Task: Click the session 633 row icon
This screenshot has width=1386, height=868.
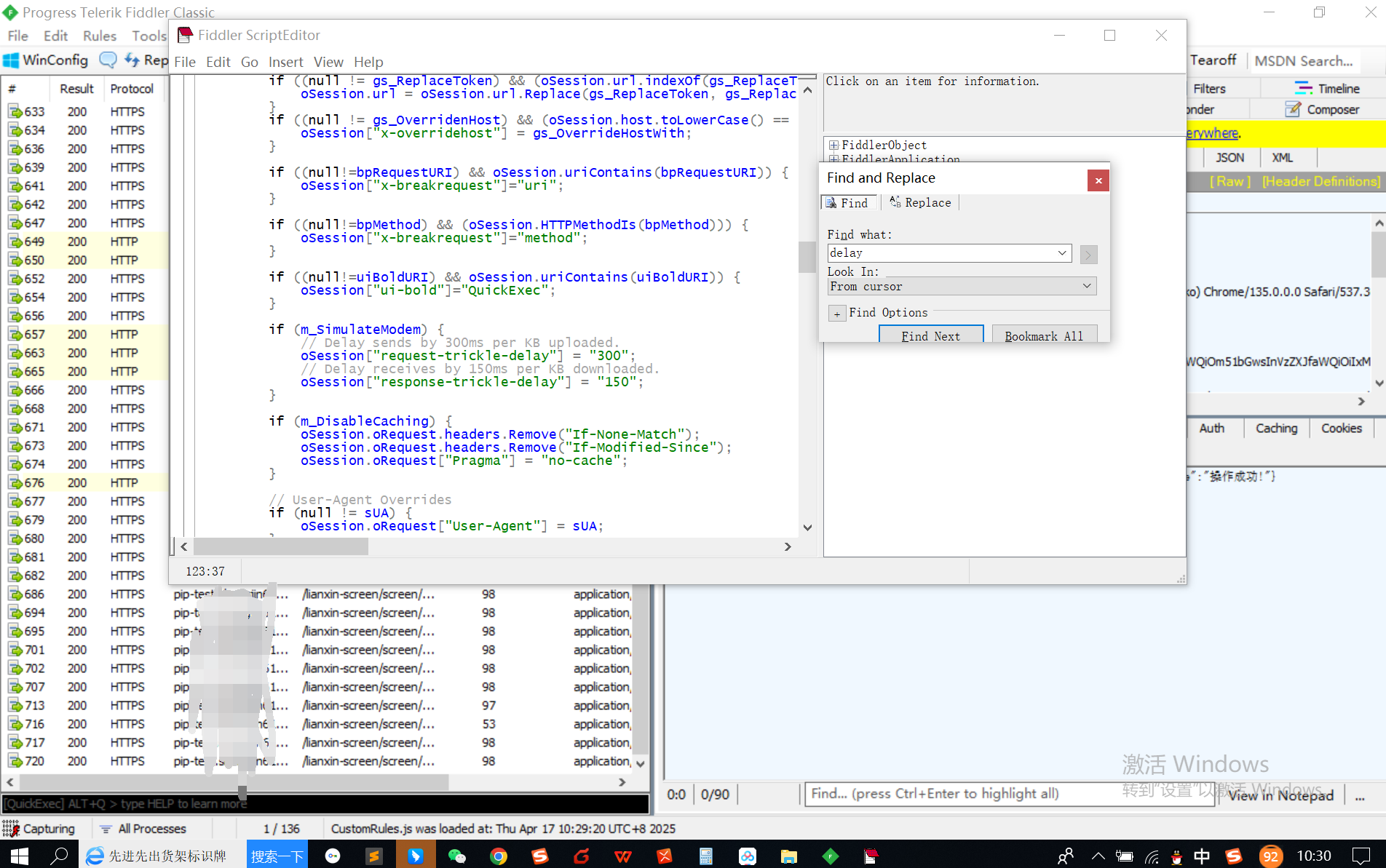Action: (x=15, y=111)
